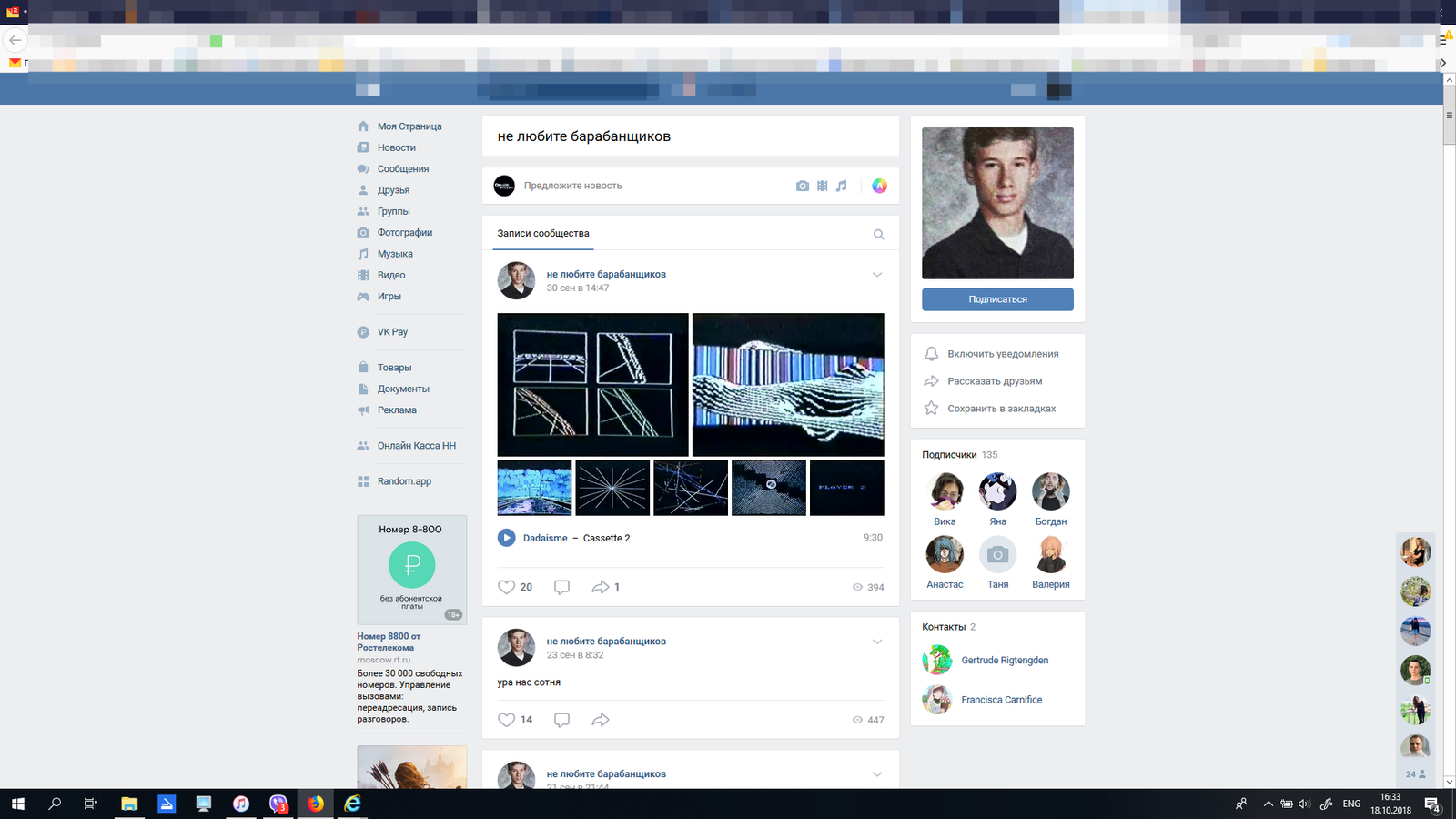Open Gertrude Rigtengden contact link
1456x819 pixels.
pyautogui.click(x=1004, y=661)
